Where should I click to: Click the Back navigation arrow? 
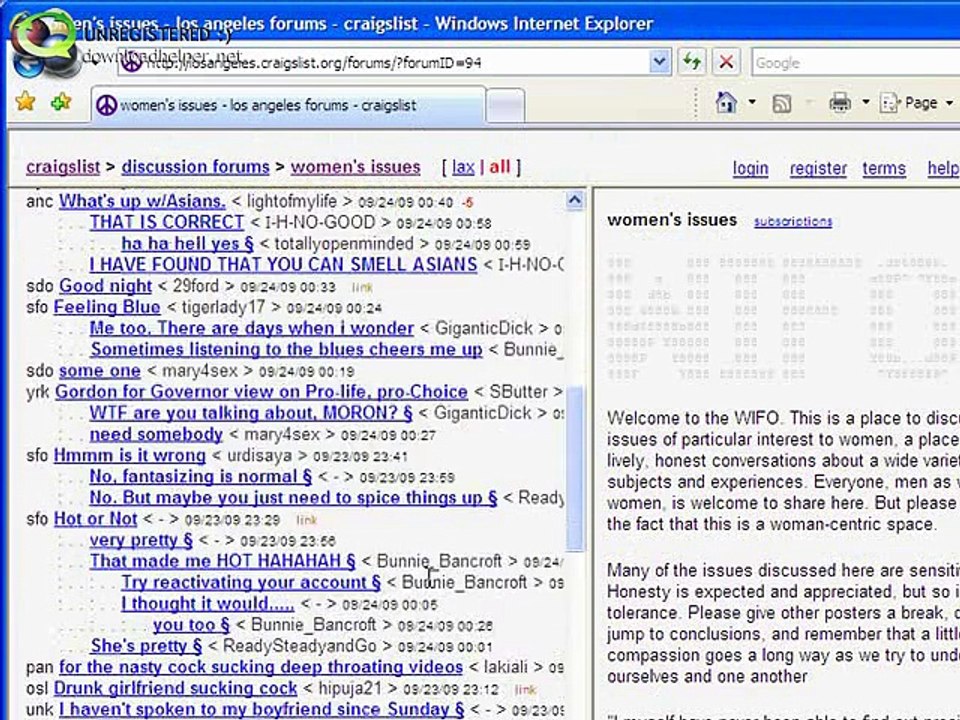pyautogui.click(x=28, y=62)
